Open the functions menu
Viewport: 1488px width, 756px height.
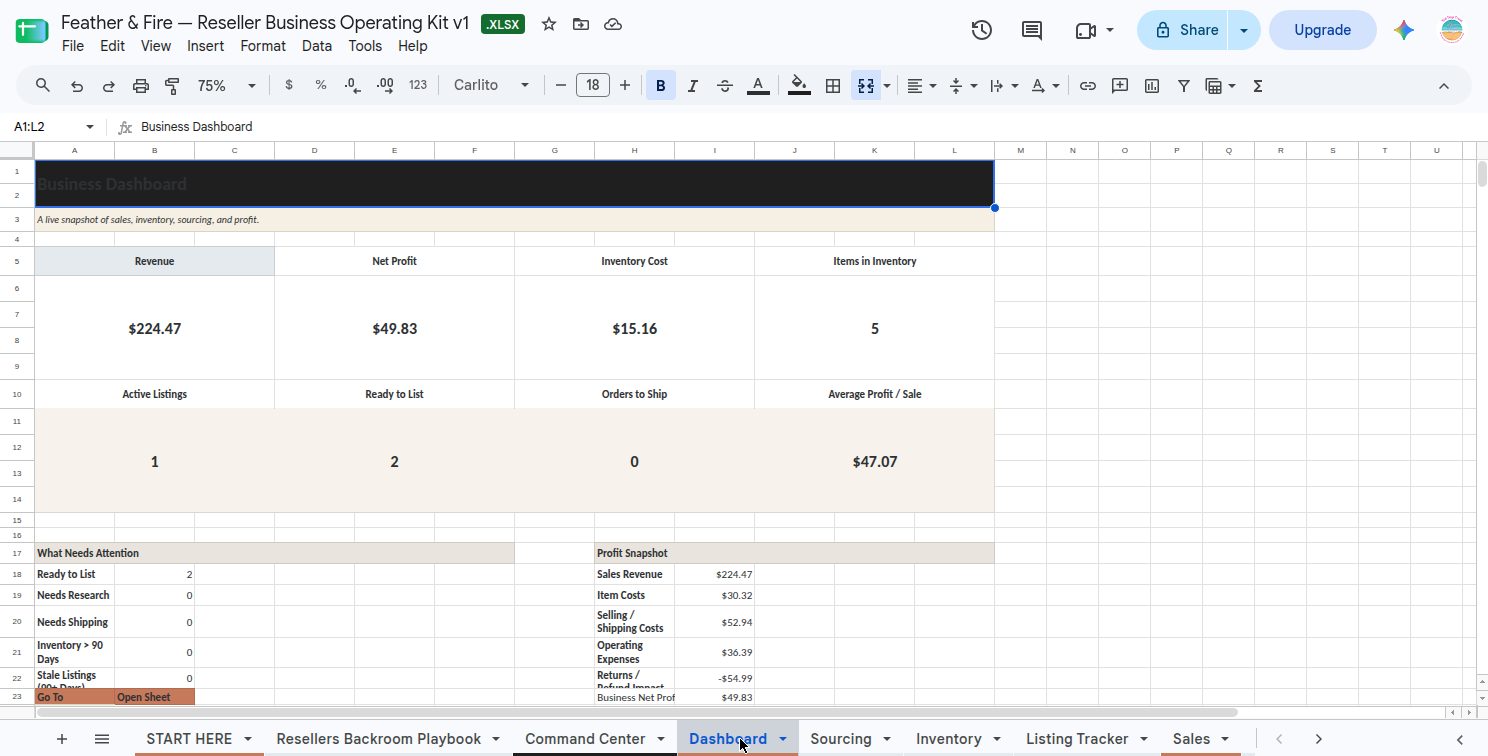(1258, 86)
